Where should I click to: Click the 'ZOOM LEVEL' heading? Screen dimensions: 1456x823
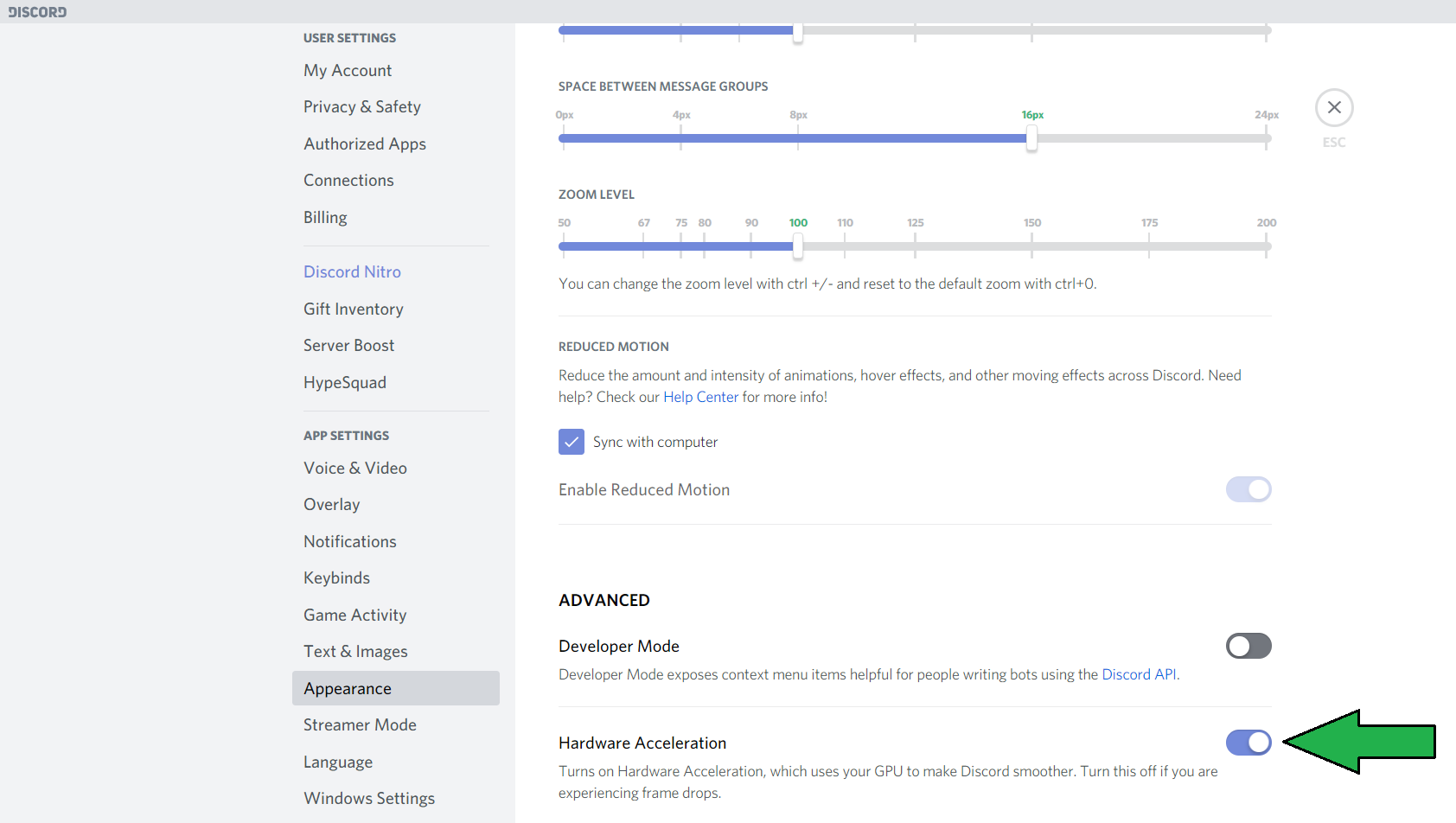(x=597, y=195)
